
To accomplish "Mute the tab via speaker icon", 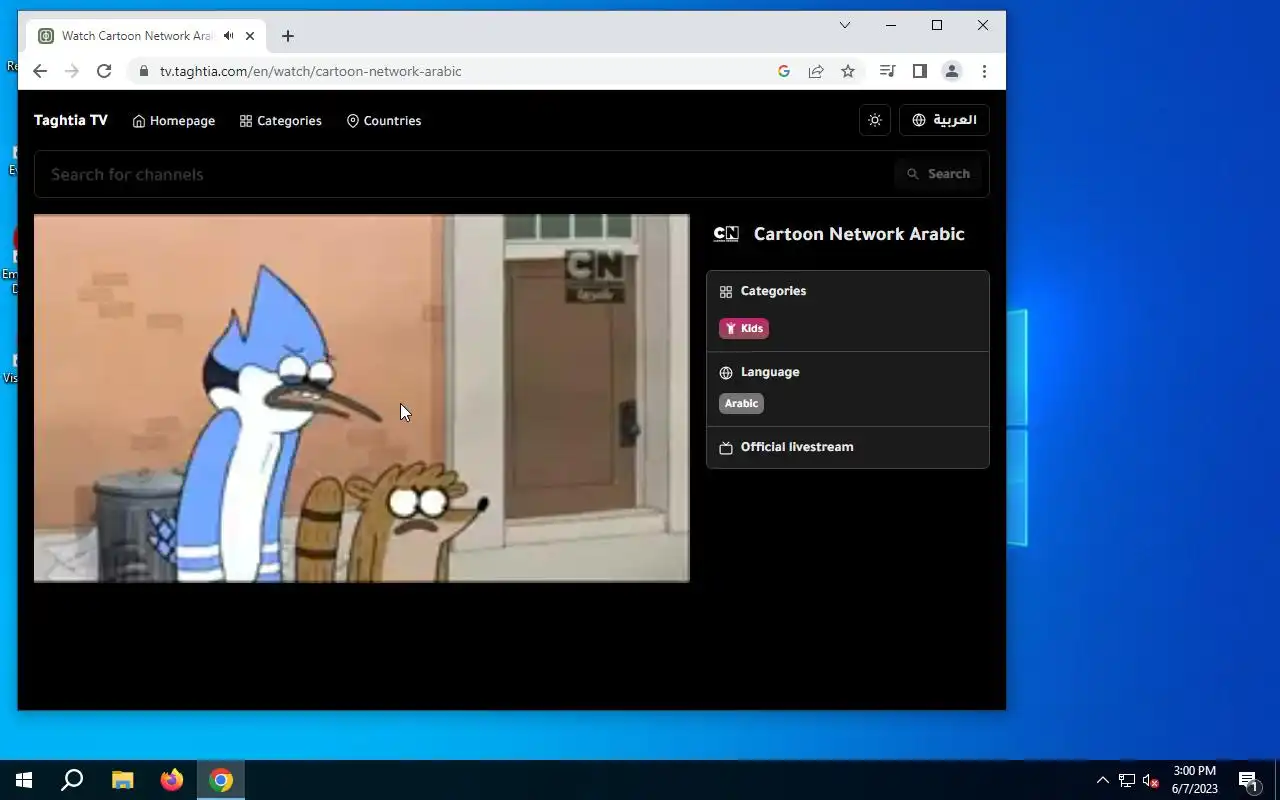I will pos(229,36).
